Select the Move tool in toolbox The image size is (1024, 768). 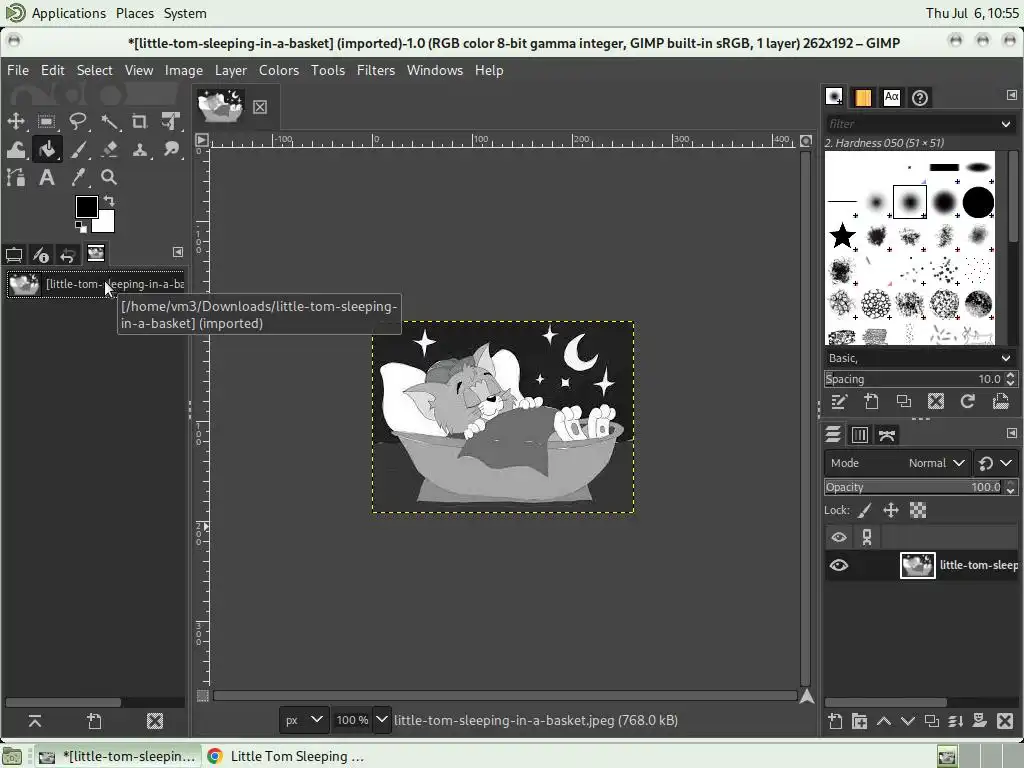16,121
